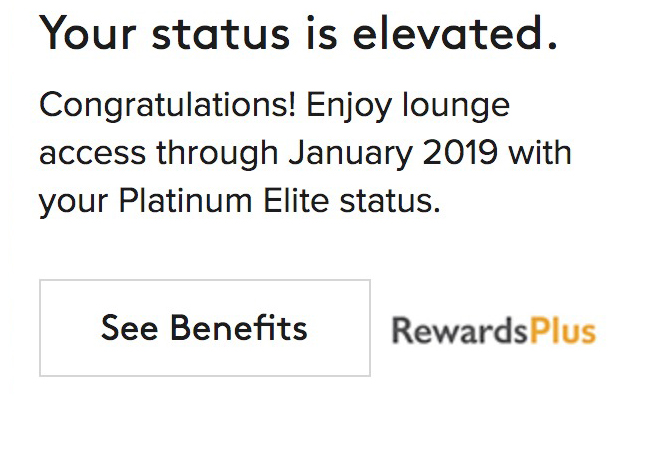Click the word 'See' on the button

coord(130,328)
